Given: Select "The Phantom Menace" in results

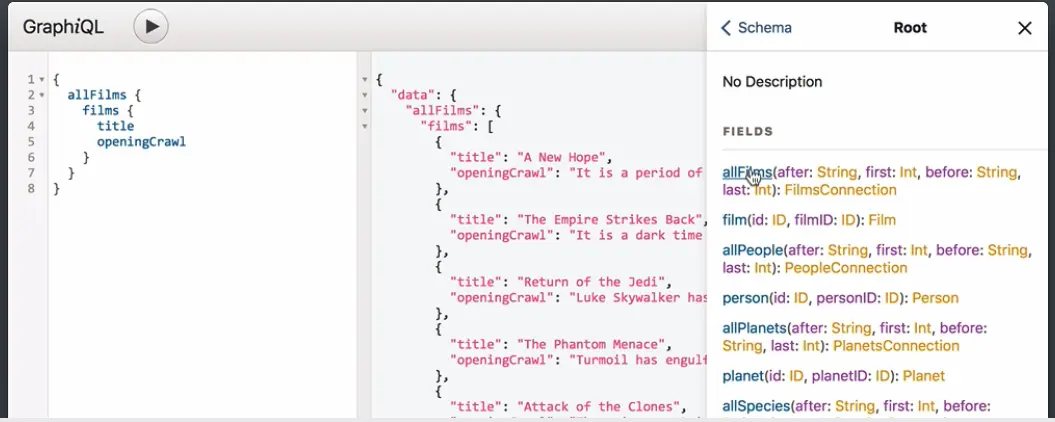Looking at the screenshot, I should point(591,345).
